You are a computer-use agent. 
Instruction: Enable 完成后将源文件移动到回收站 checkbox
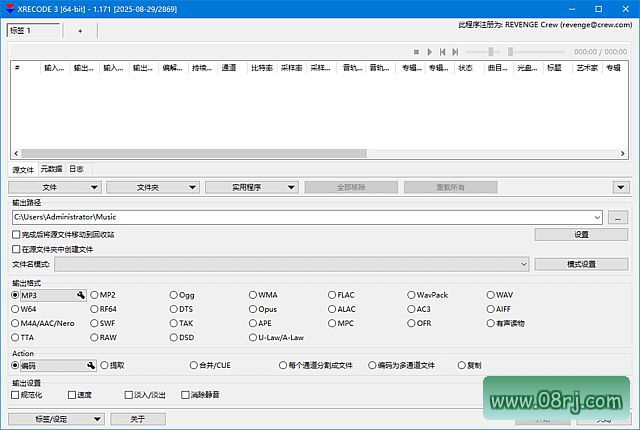click(16, 234)
